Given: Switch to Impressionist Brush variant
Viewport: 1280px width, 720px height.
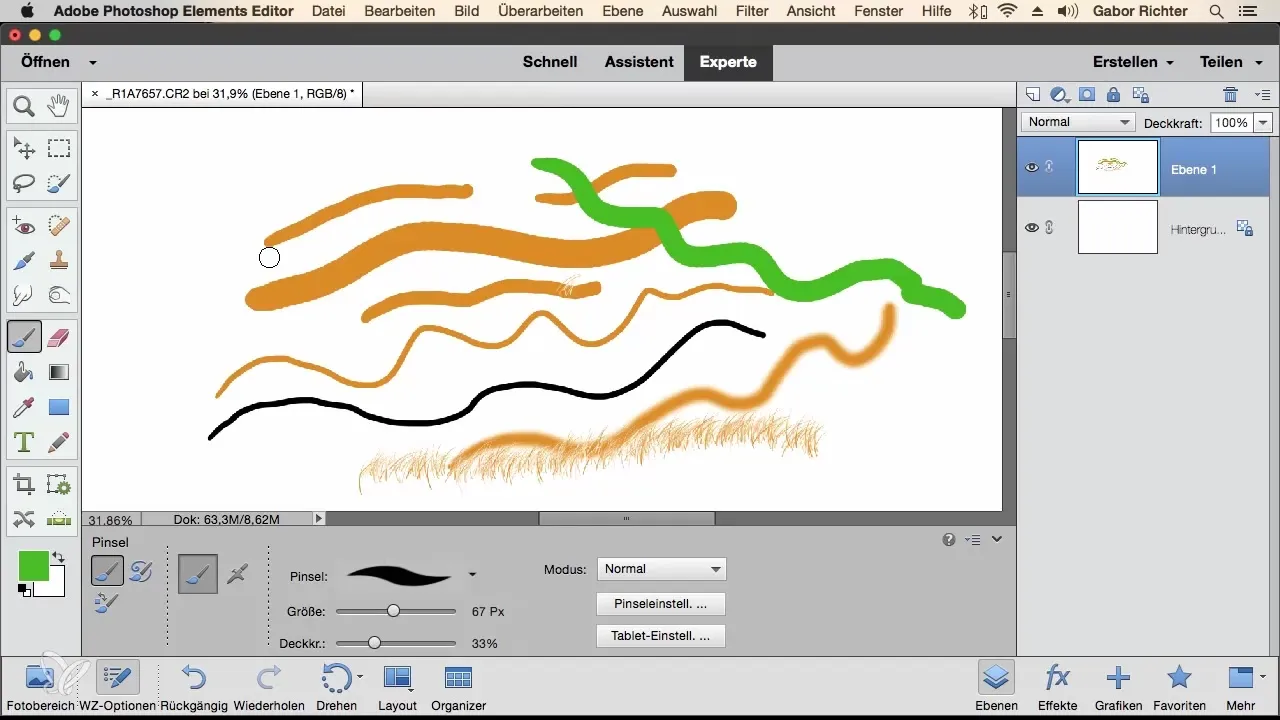Looking at the screenshot, I should pyautogui.click(x=141, y=571).
